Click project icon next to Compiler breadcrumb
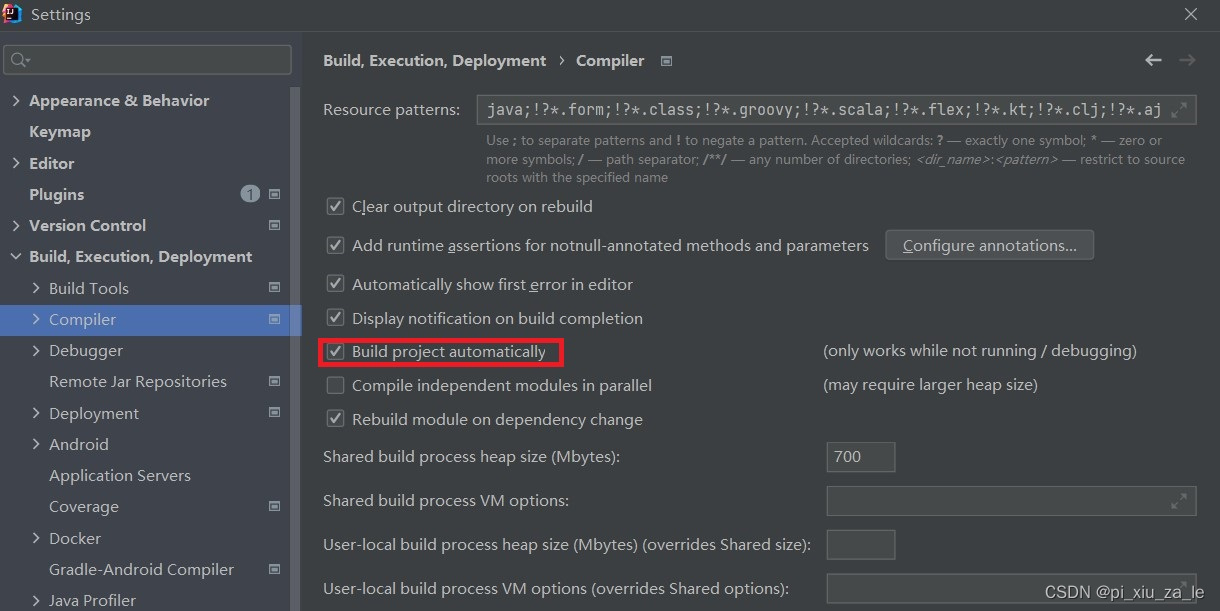Viewport: 1220px width, 611px height. 667,61
